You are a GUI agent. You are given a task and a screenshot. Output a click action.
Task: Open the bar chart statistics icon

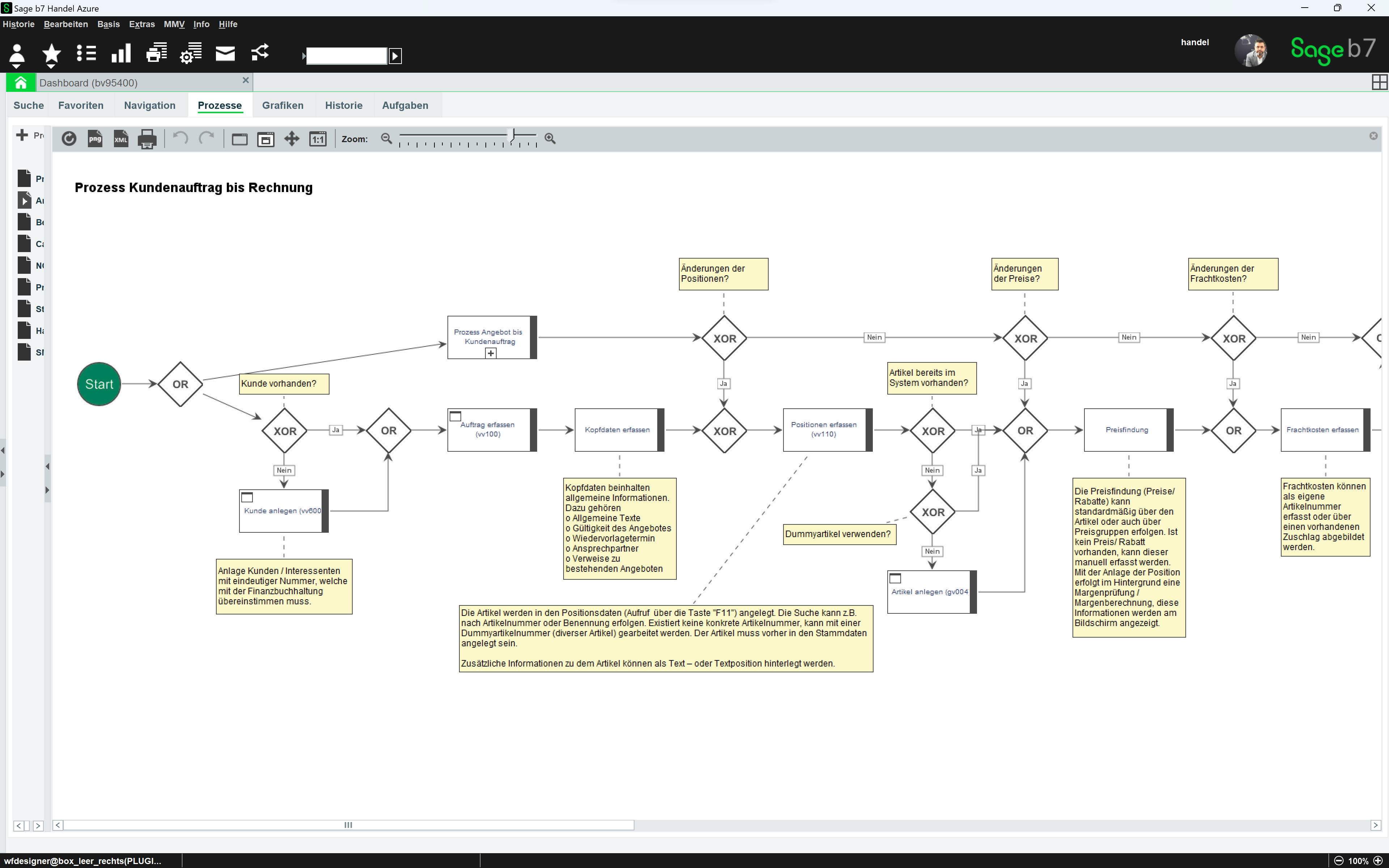point(121,54)
